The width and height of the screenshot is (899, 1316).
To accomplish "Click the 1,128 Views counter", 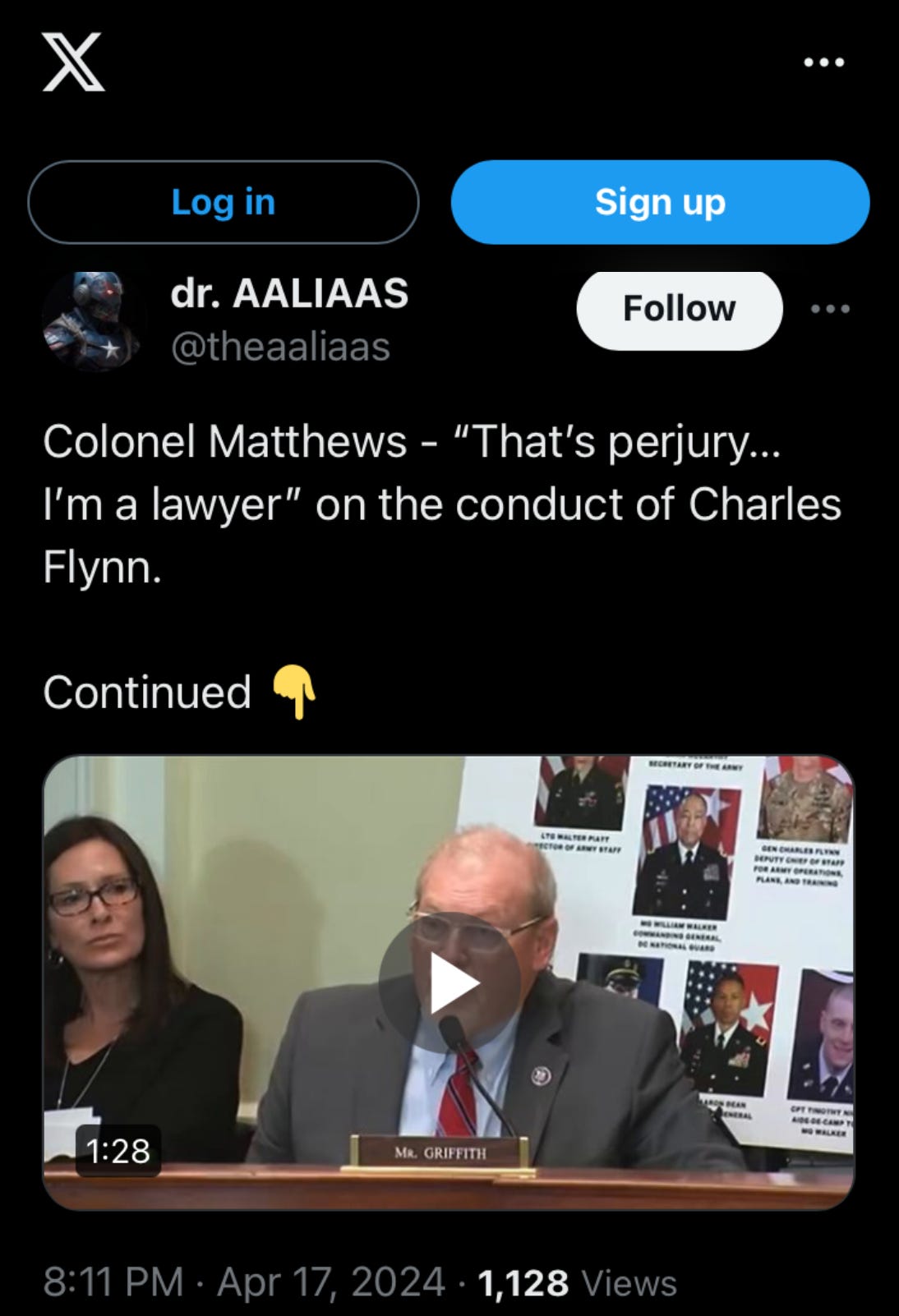I will [577, 1282].
